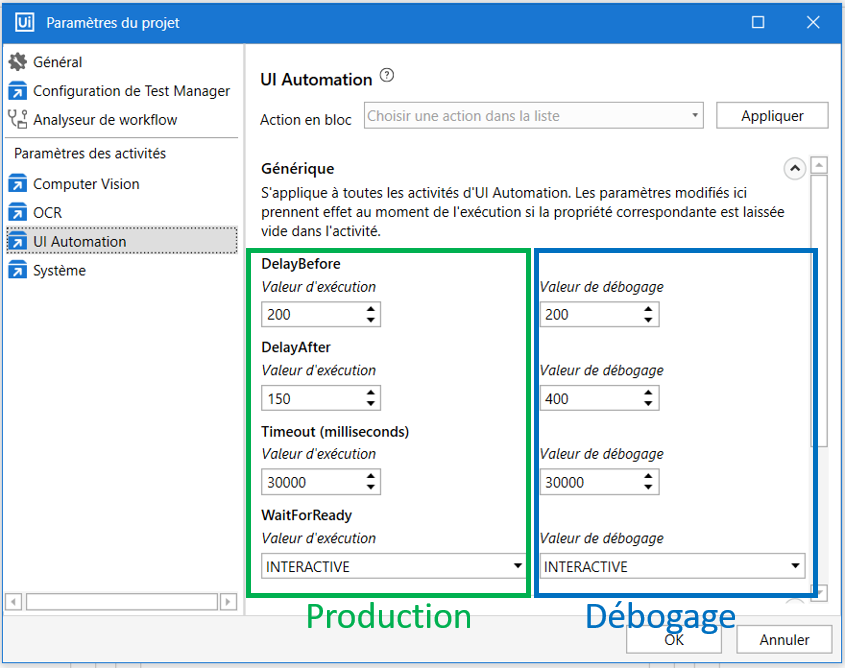Click the help question mark beside UI Automation
Viewport: 845px width, 668px height.
(387, 77)
